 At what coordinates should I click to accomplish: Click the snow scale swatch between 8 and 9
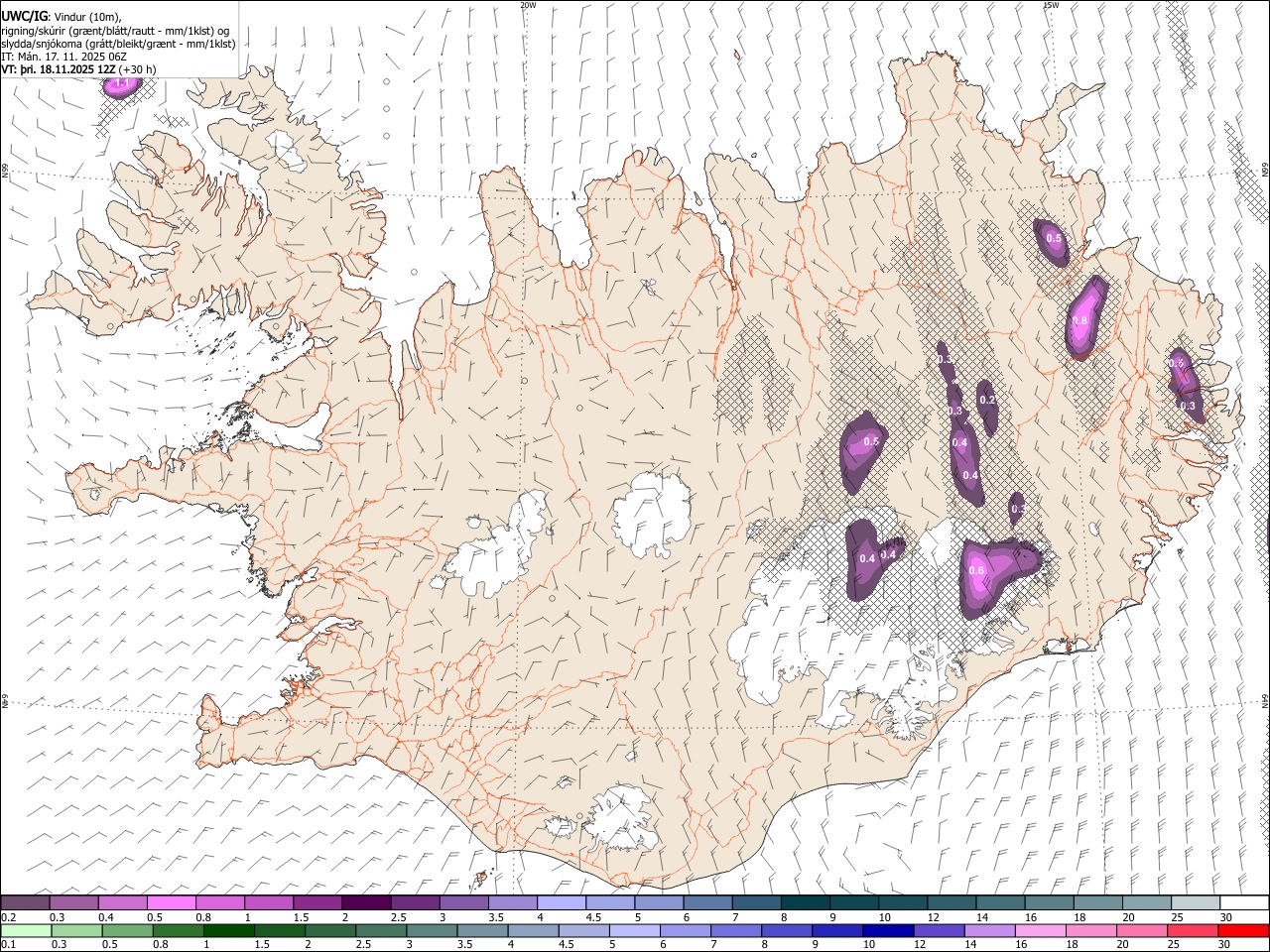coord(805,902)
